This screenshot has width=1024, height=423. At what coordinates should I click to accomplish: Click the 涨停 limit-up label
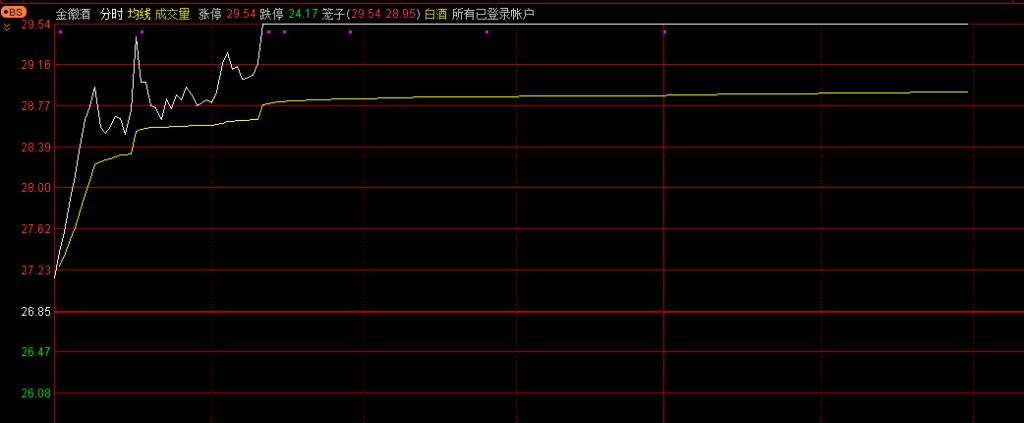tap(210, 14)
